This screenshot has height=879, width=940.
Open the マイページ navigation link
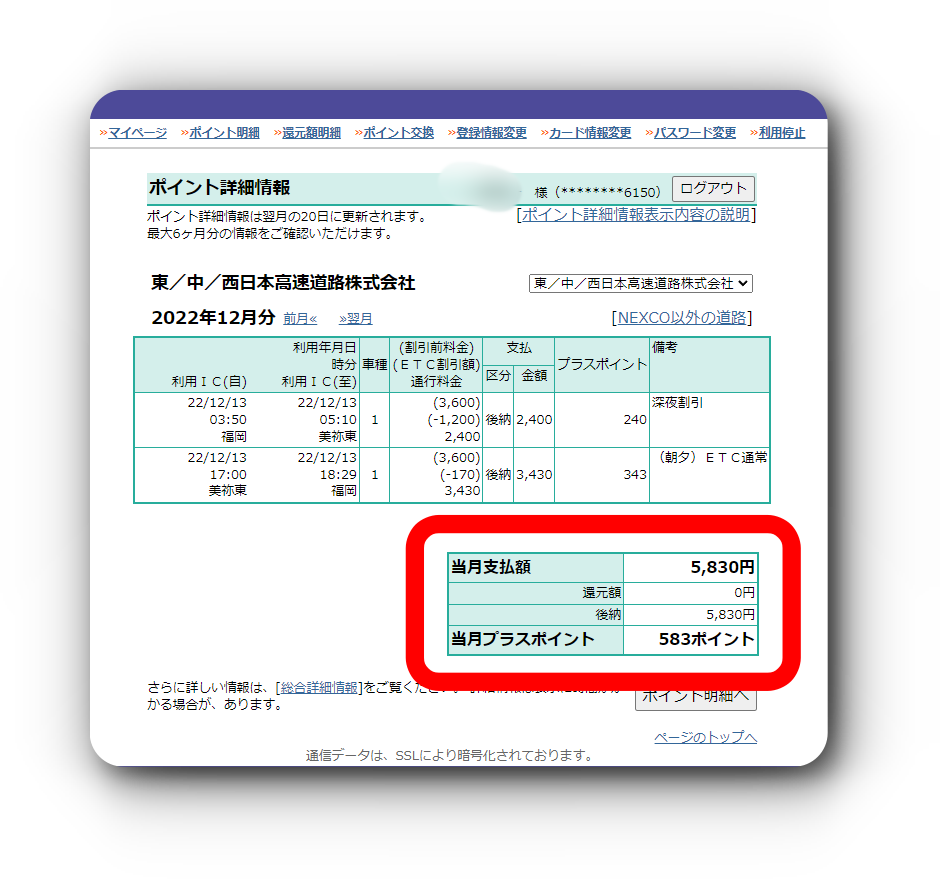pos(137,133)
